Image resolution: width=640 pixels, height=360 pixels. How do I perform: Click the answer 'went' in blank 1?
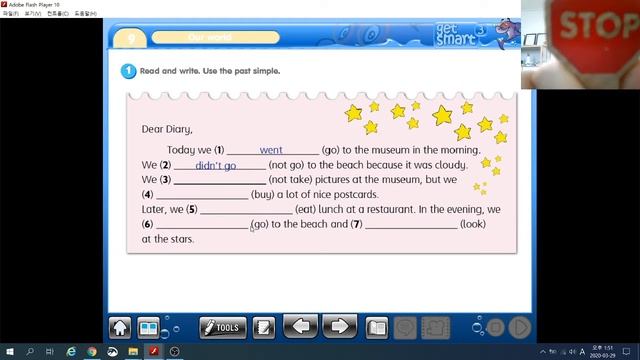pyautogui.click(x=271, y=150)
